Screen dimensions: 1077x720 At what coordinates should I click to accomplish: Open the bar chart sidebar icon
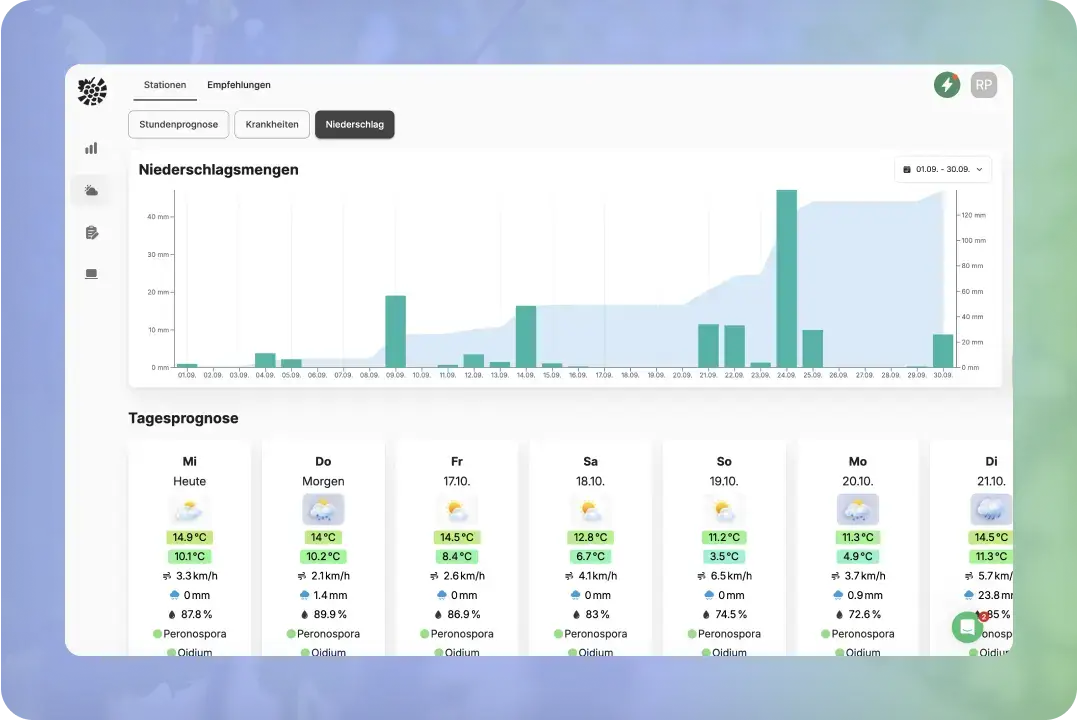point(91,148)
